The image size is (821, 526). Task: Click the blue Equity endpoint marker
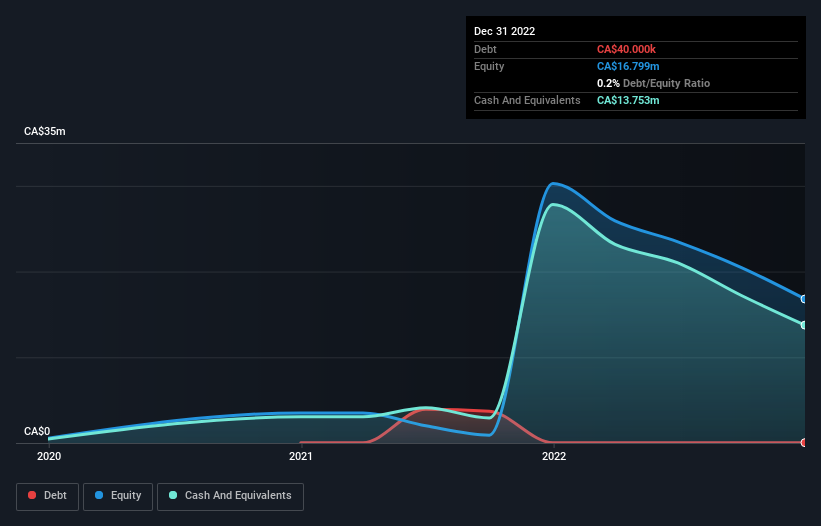(x=804, y=299)
